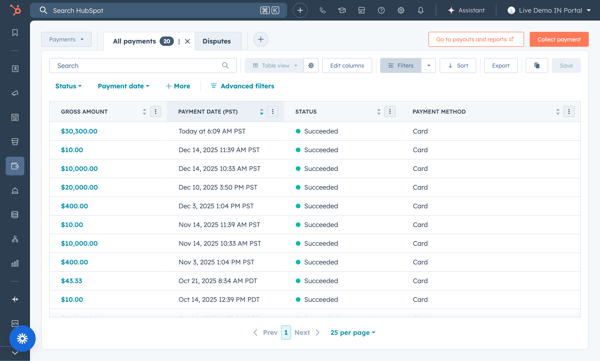Select the highlighted Commerce icon in sidebar
Image resolution: width=600 pixels, height=361 pixels.
click(x=15, y=166)
